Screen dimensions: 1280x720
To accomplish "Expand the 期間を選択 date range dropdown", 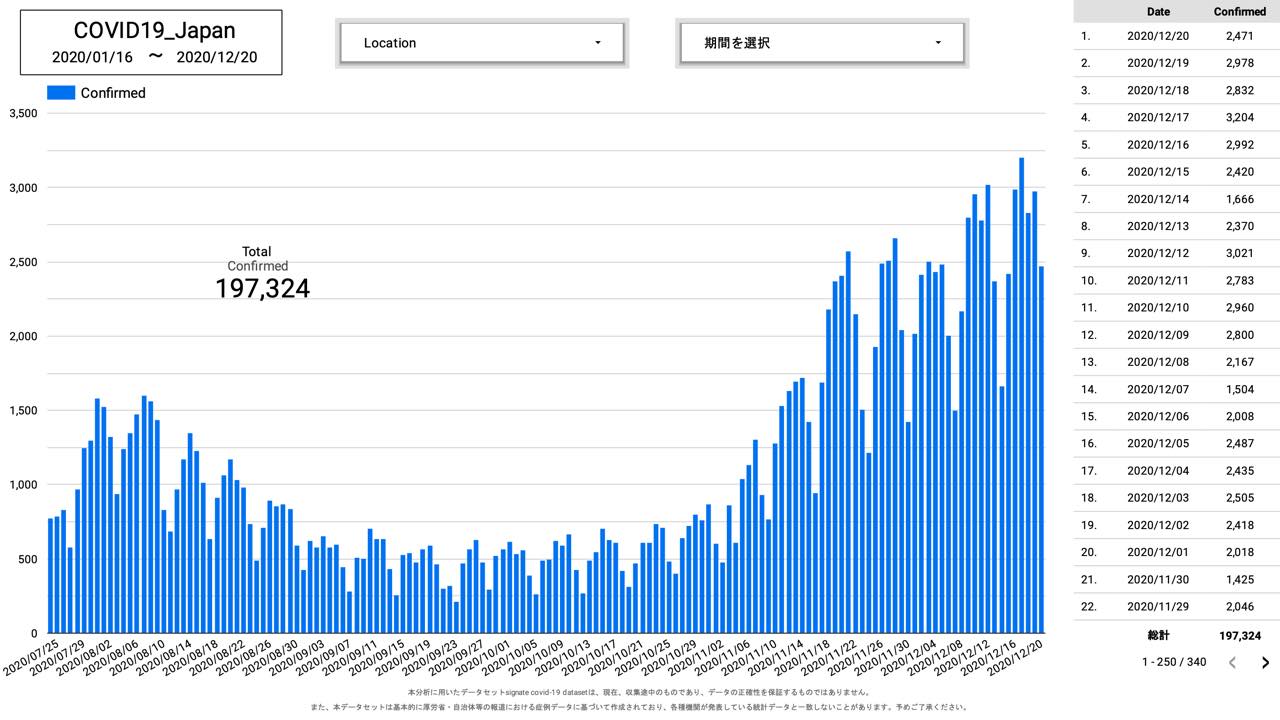I will [821, 43].
